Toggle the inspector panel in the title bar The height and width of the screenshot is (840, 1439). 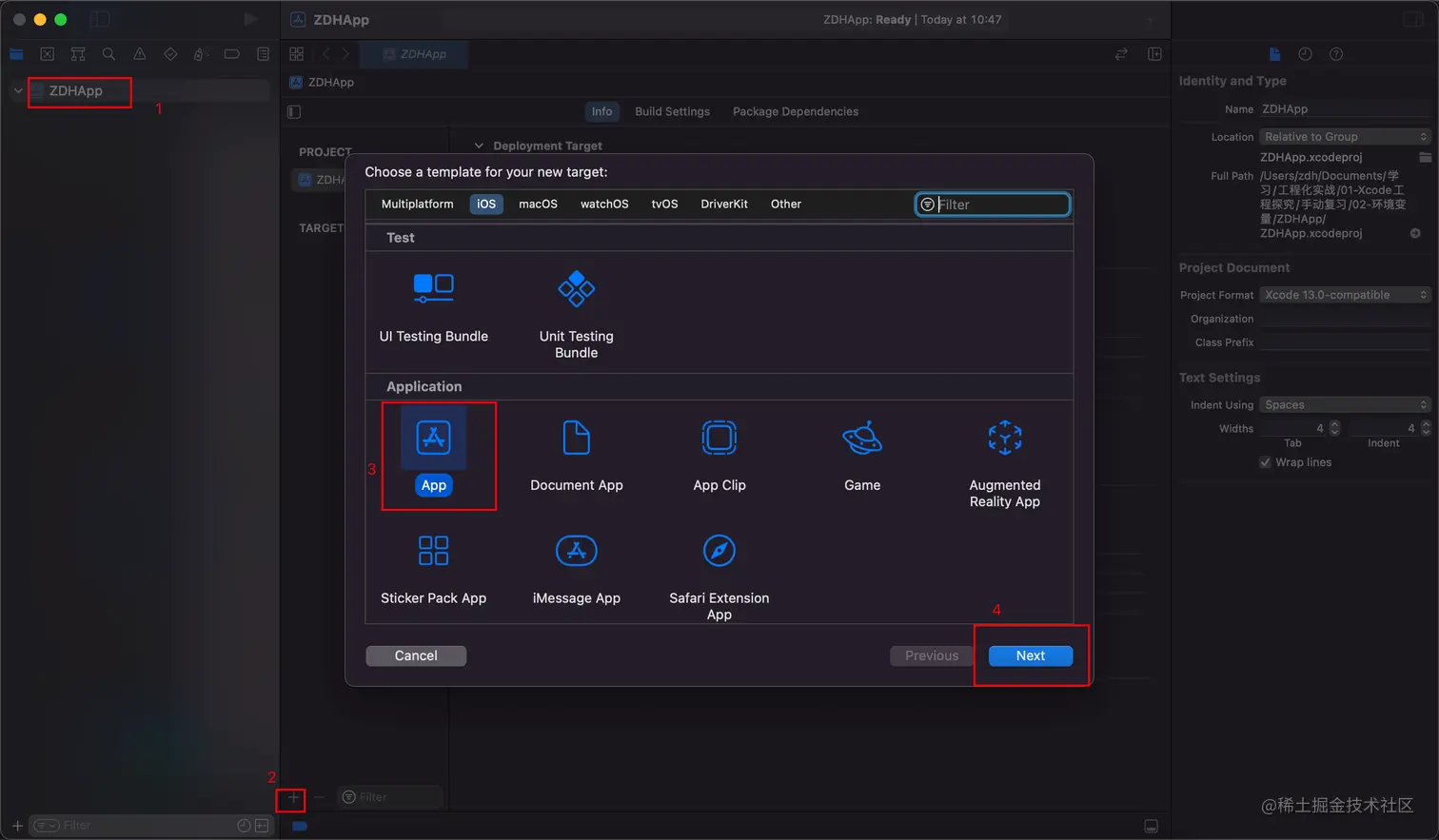(x=1413, y=19)
